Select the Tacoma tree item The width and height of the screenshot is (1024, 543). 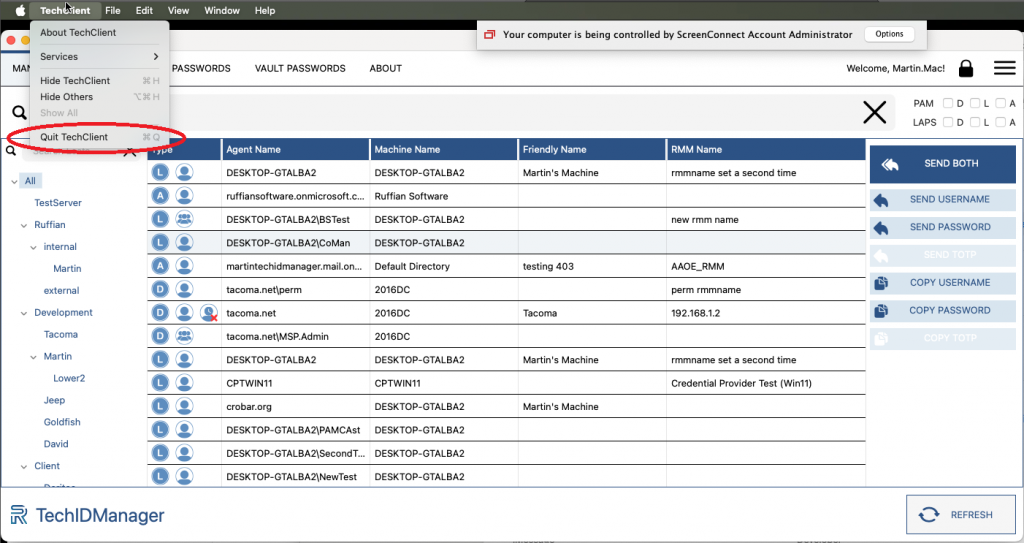[60, 335]
